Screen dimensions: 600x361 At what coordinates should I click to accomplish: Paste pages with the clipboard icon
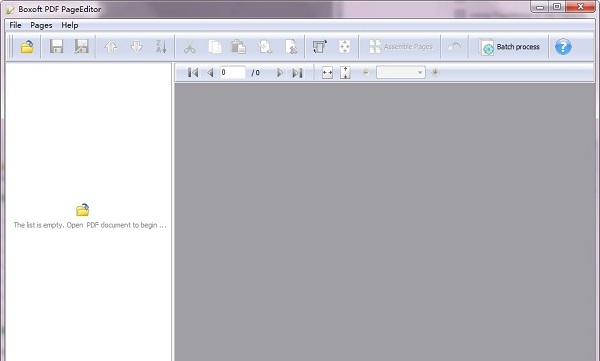[238, 47]
